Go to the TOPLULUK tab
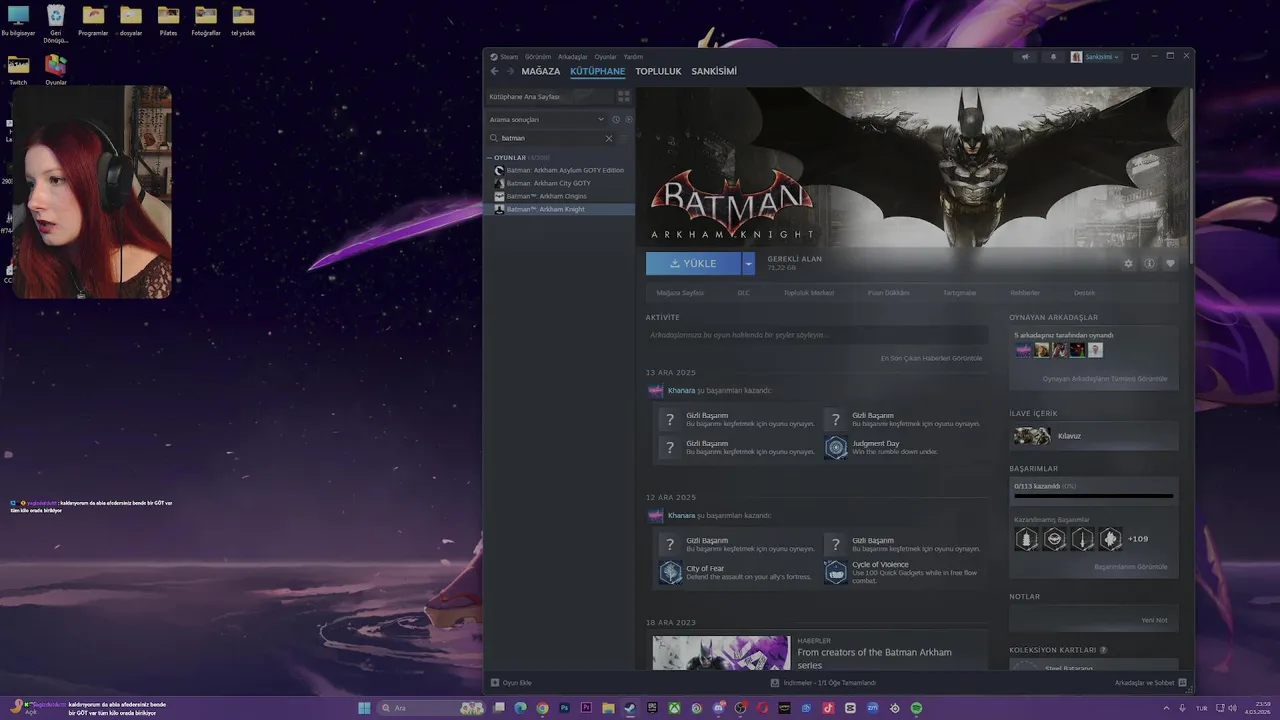 (x=658, y=71)
